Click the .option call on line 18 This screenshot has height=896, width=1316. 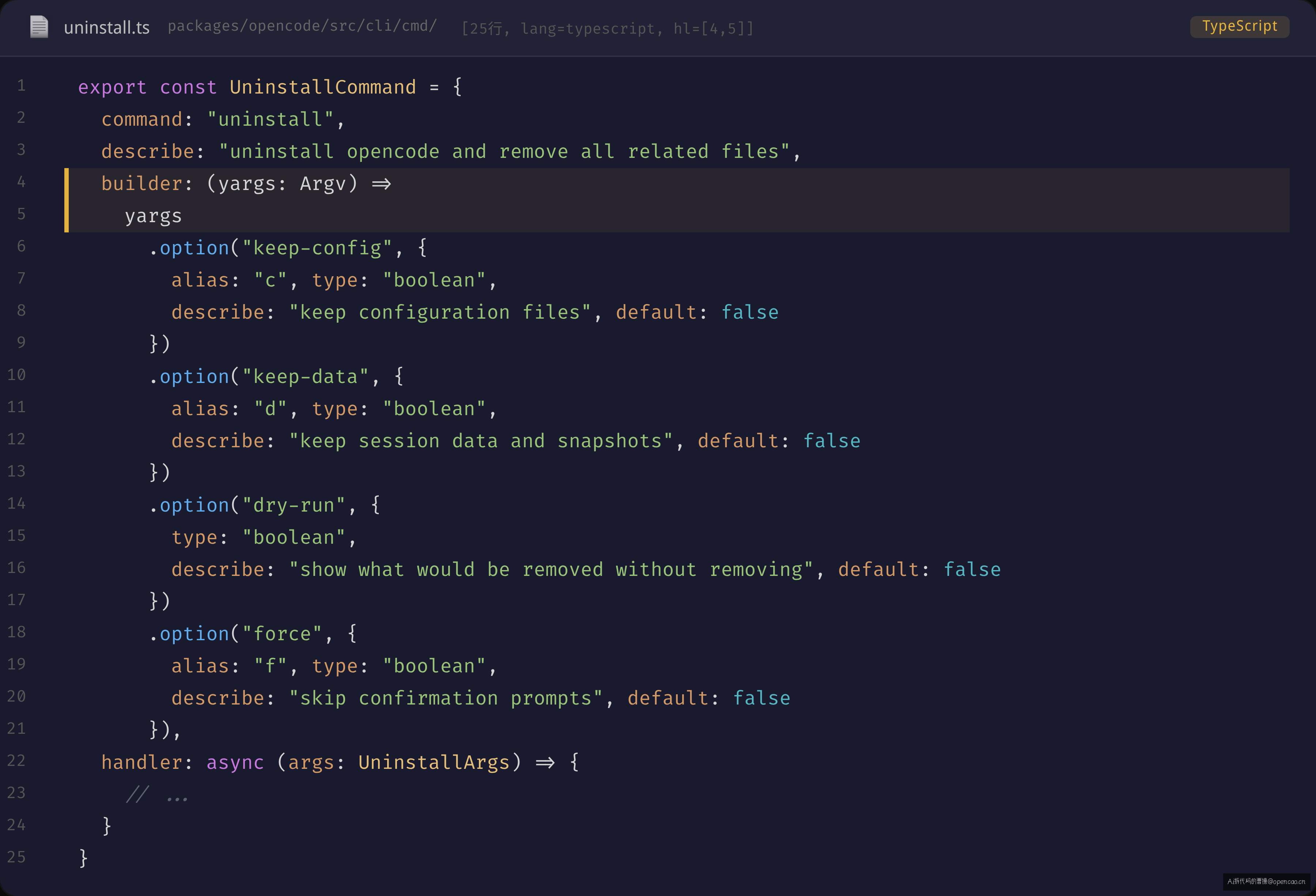tap(189, 634)
